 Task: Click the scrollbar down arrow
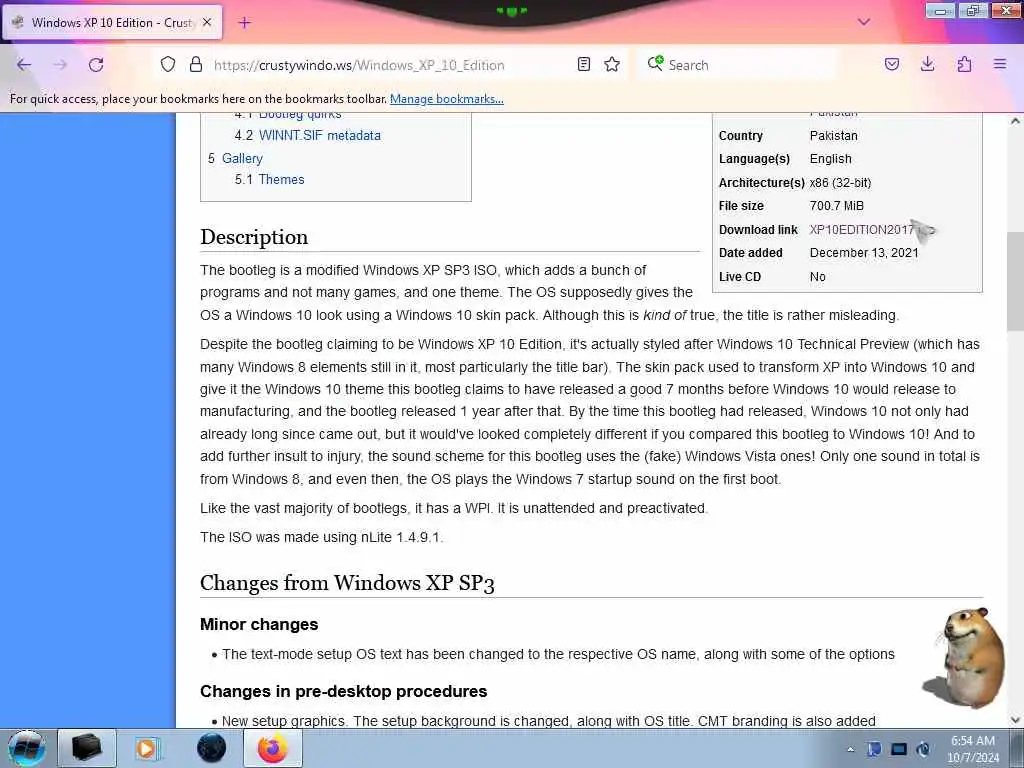click(1015, 720)
